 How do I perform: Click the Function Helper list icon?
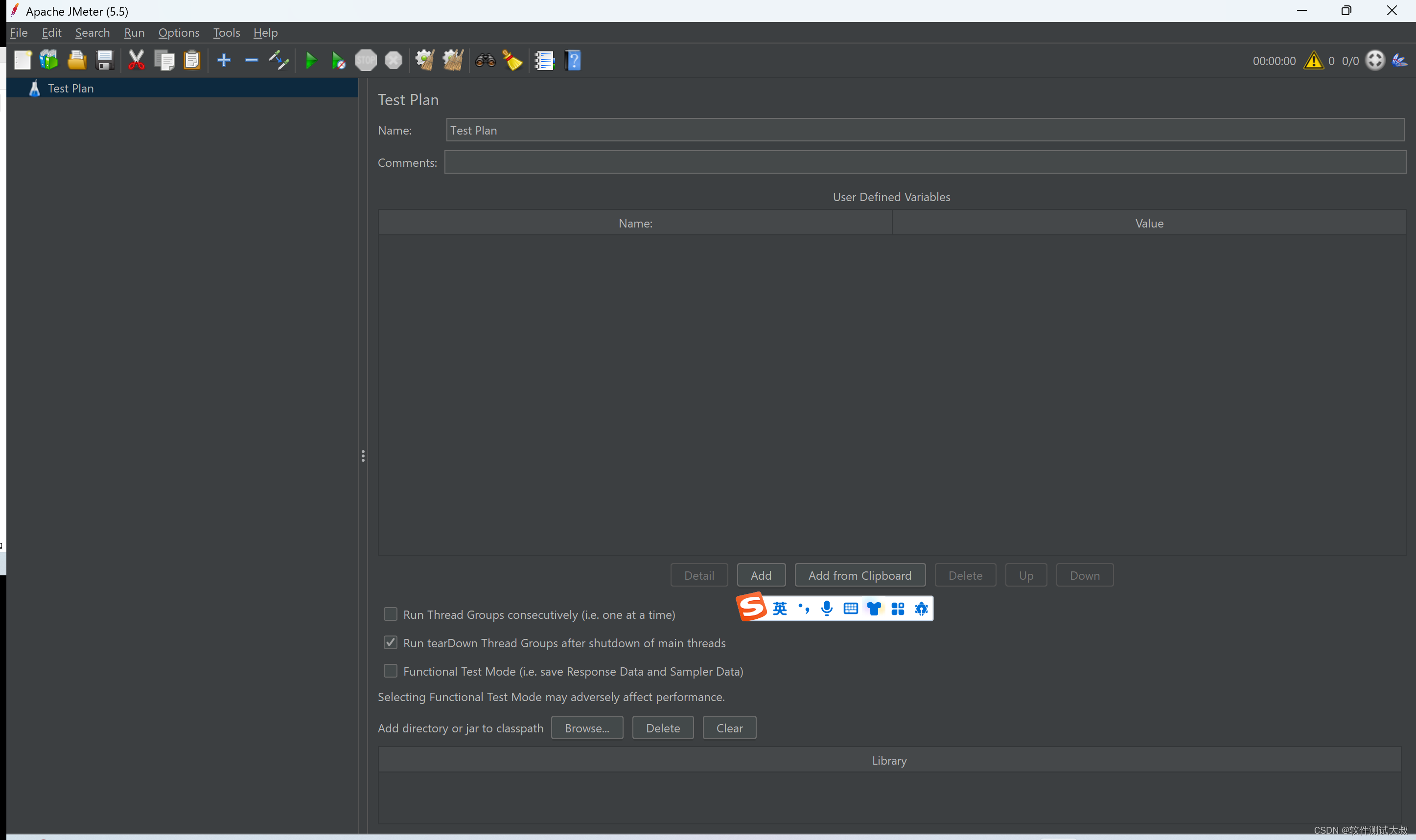[544, 60]
